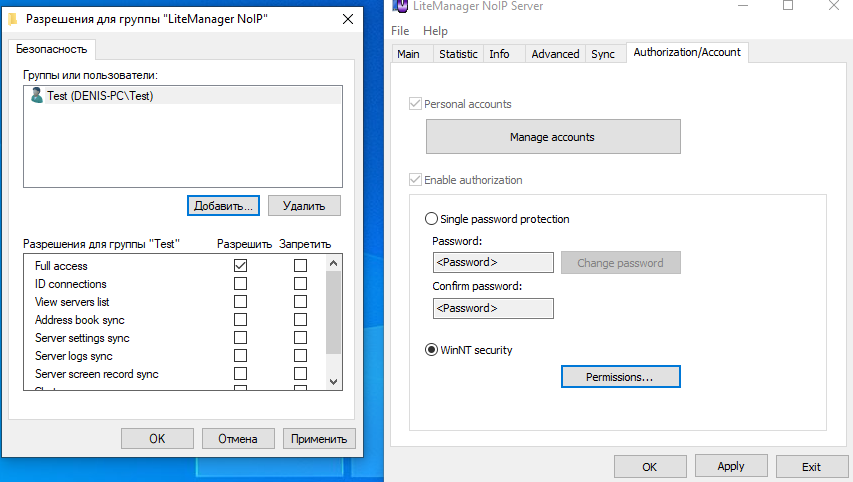Click the permissions list scrollbar thumb
This screenshot has height=482, width=853.
coord(333,312)
